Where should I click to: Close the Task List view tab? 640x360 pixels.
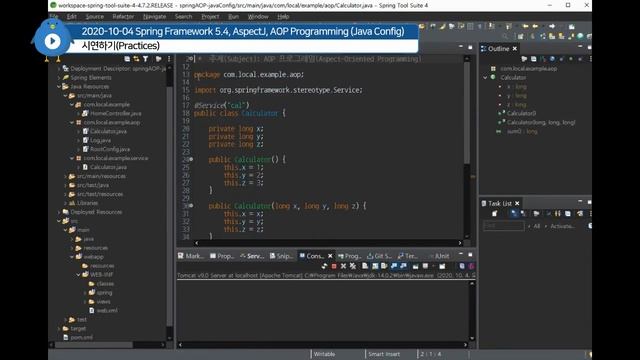click(x=517, y=203)
